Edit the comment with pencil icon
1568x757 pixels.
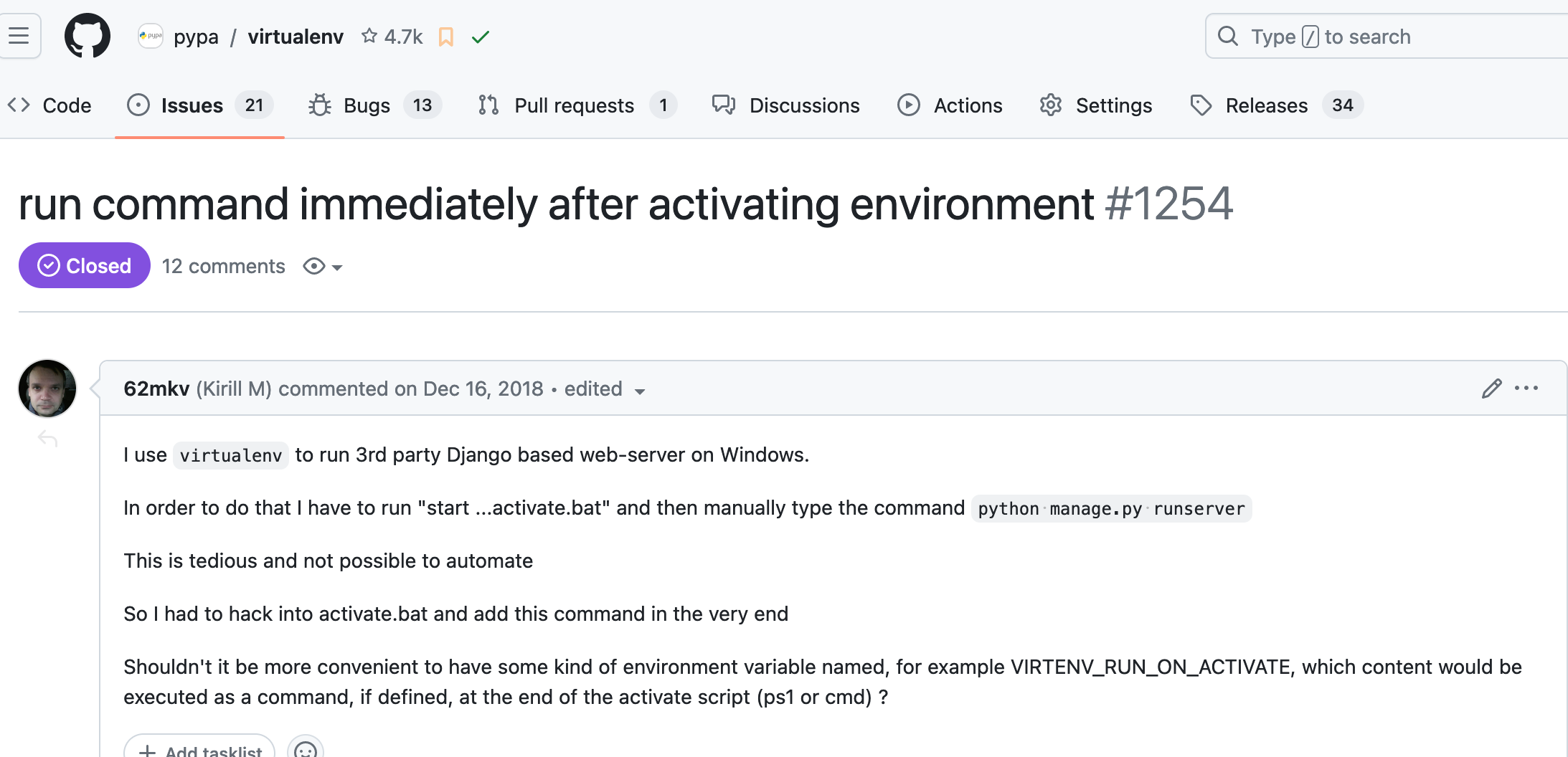click(x=1491, y=389)
